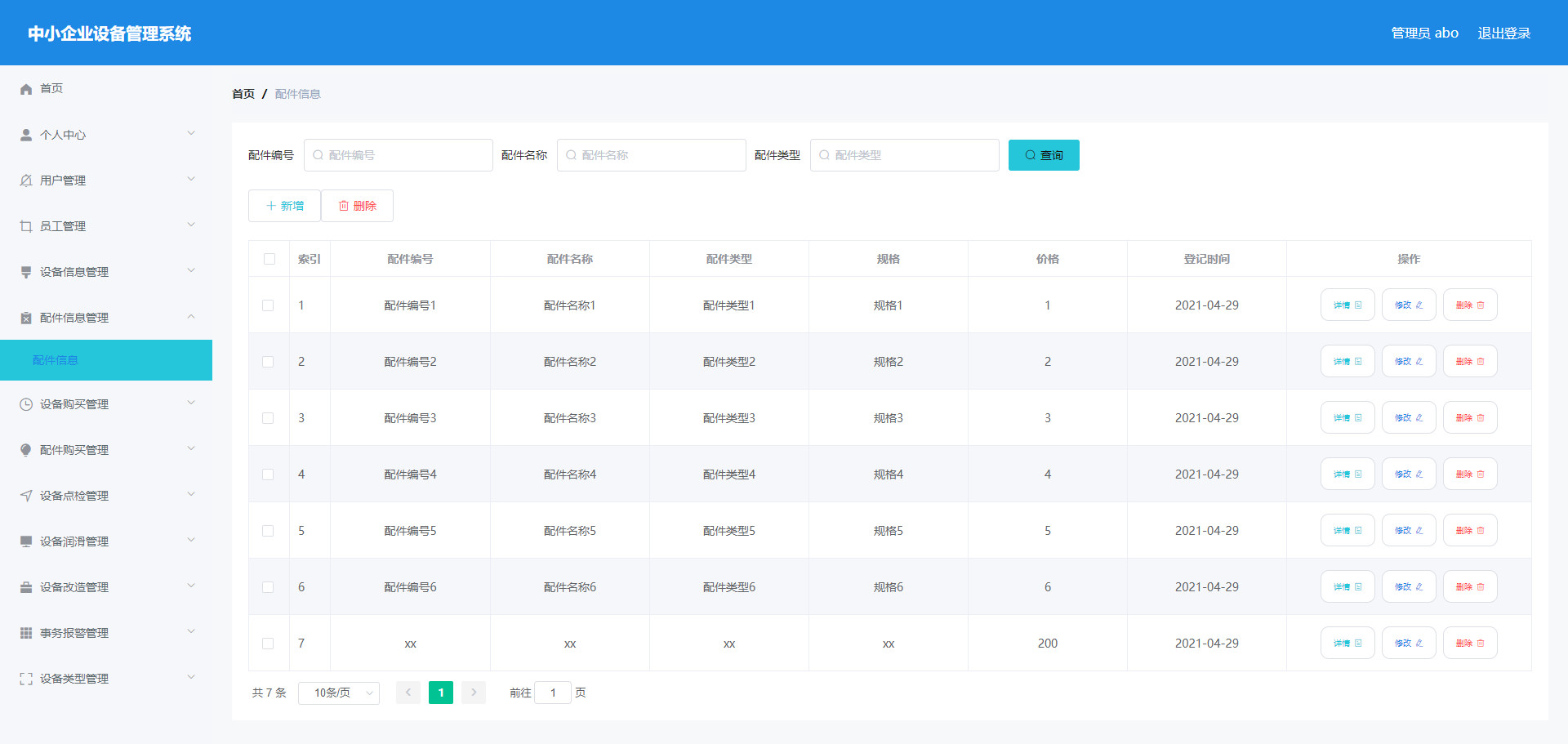Image resolution: width=1568 pixels, height=744 pixels.
Task: Expand 个人中心 menu via its chevron
Action: (191, 133)
